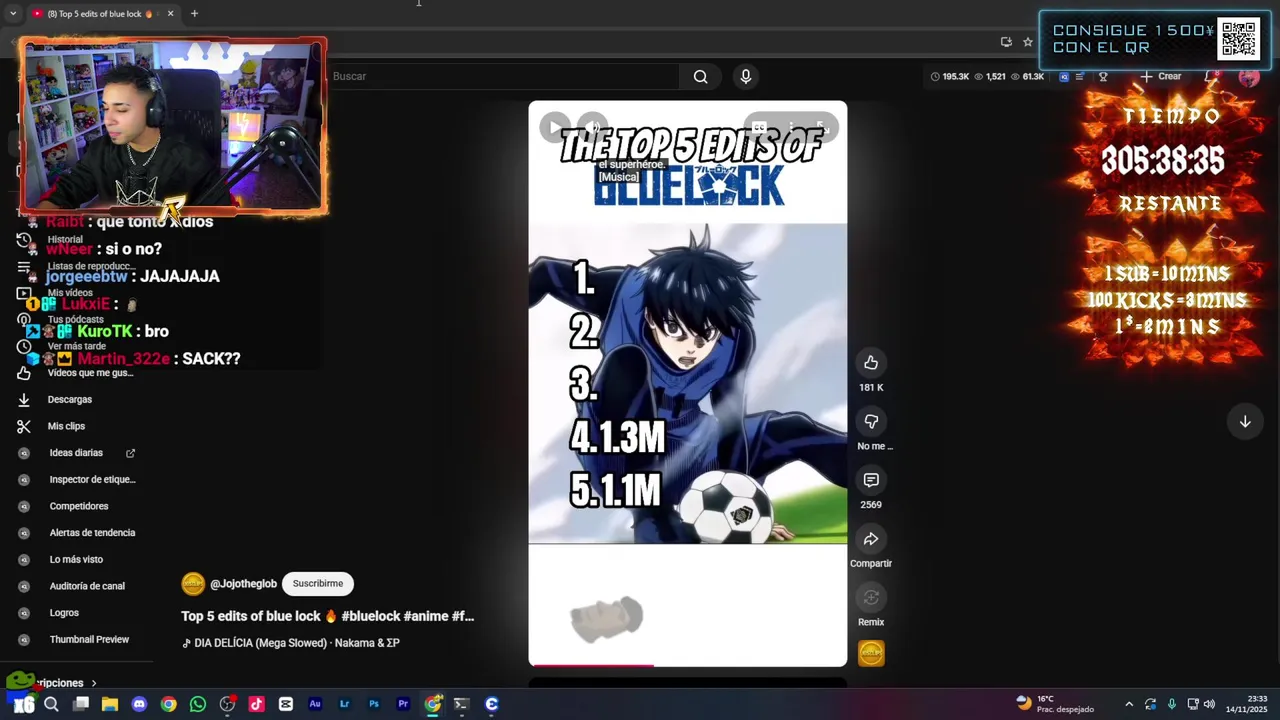Image resolution: width=1280 pixels, height=720 pixels.
Task: Click the Compartir share button
Action: [x=871, y=539]
